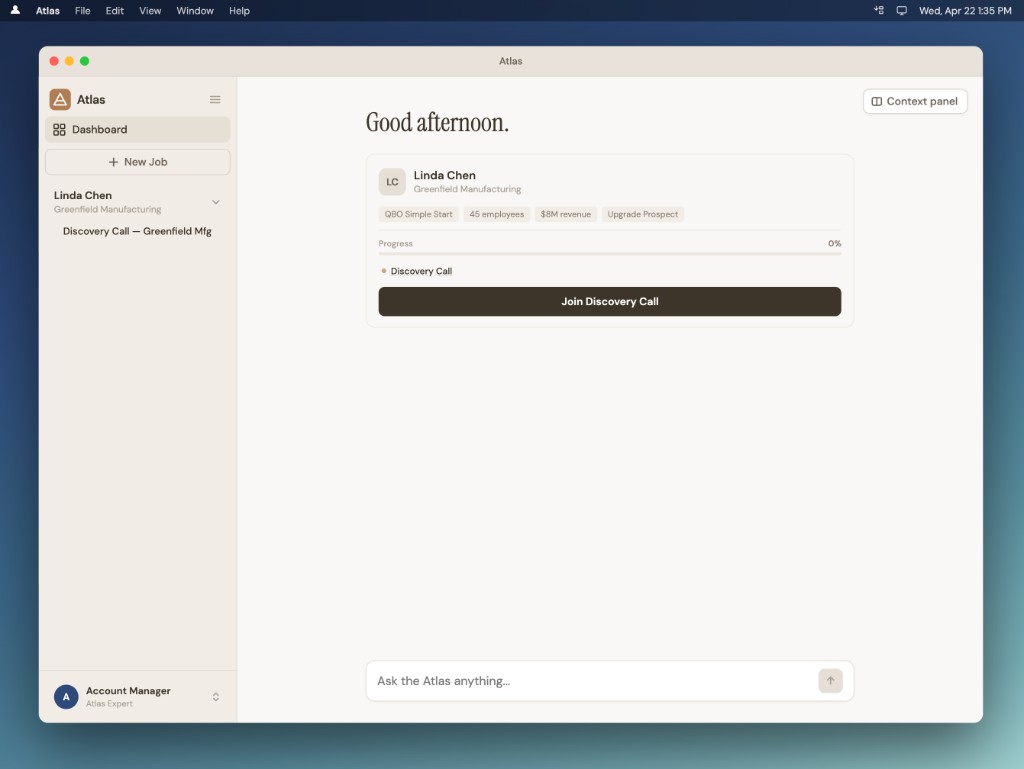Click the Account Manager avatar icon
The height and width of the screenshot is (769, 1024).
66,697
